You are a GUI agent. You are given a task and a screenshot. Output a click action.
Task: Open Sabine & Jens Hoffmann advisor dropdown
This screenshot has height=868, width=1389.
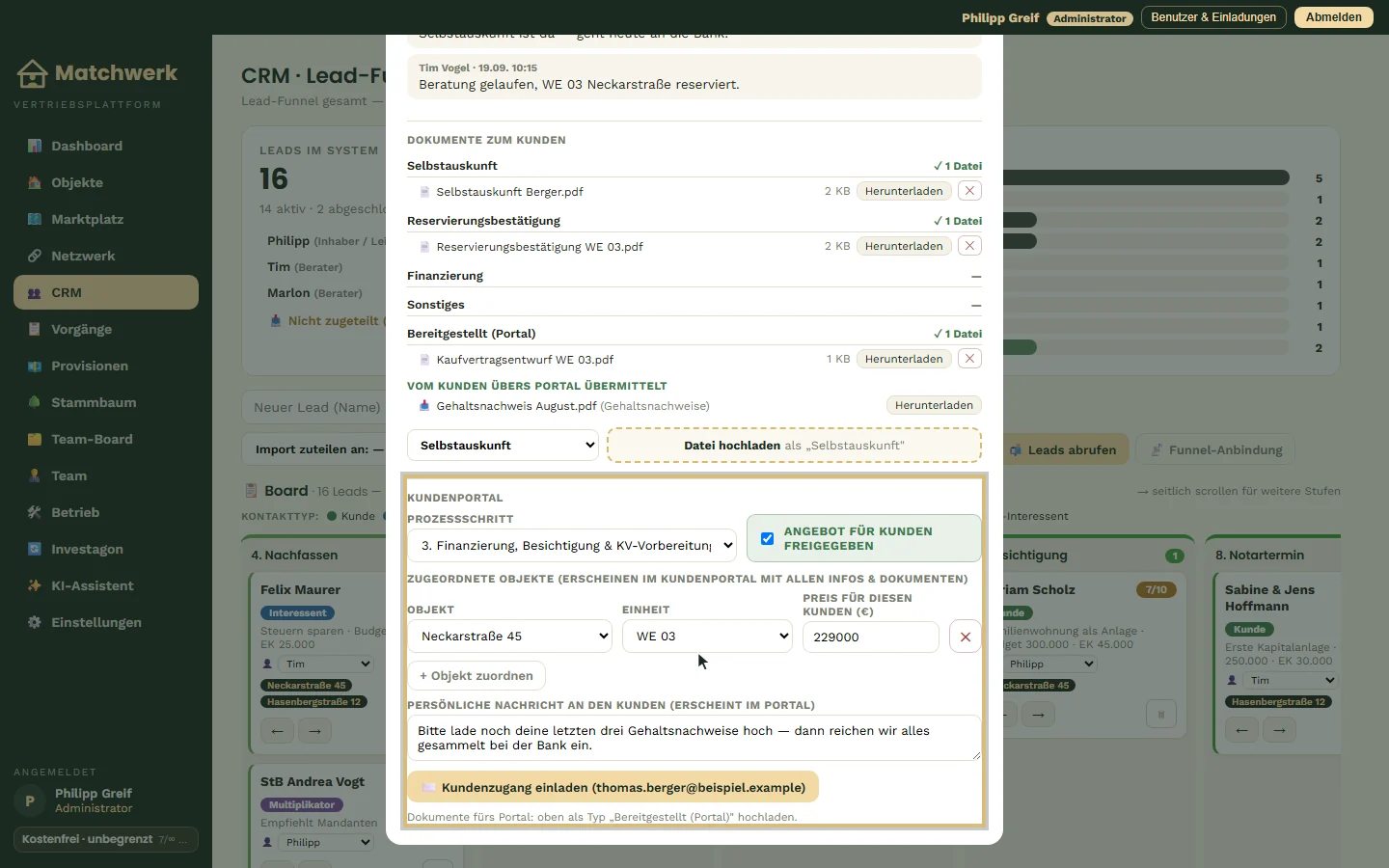[1291, 680]
